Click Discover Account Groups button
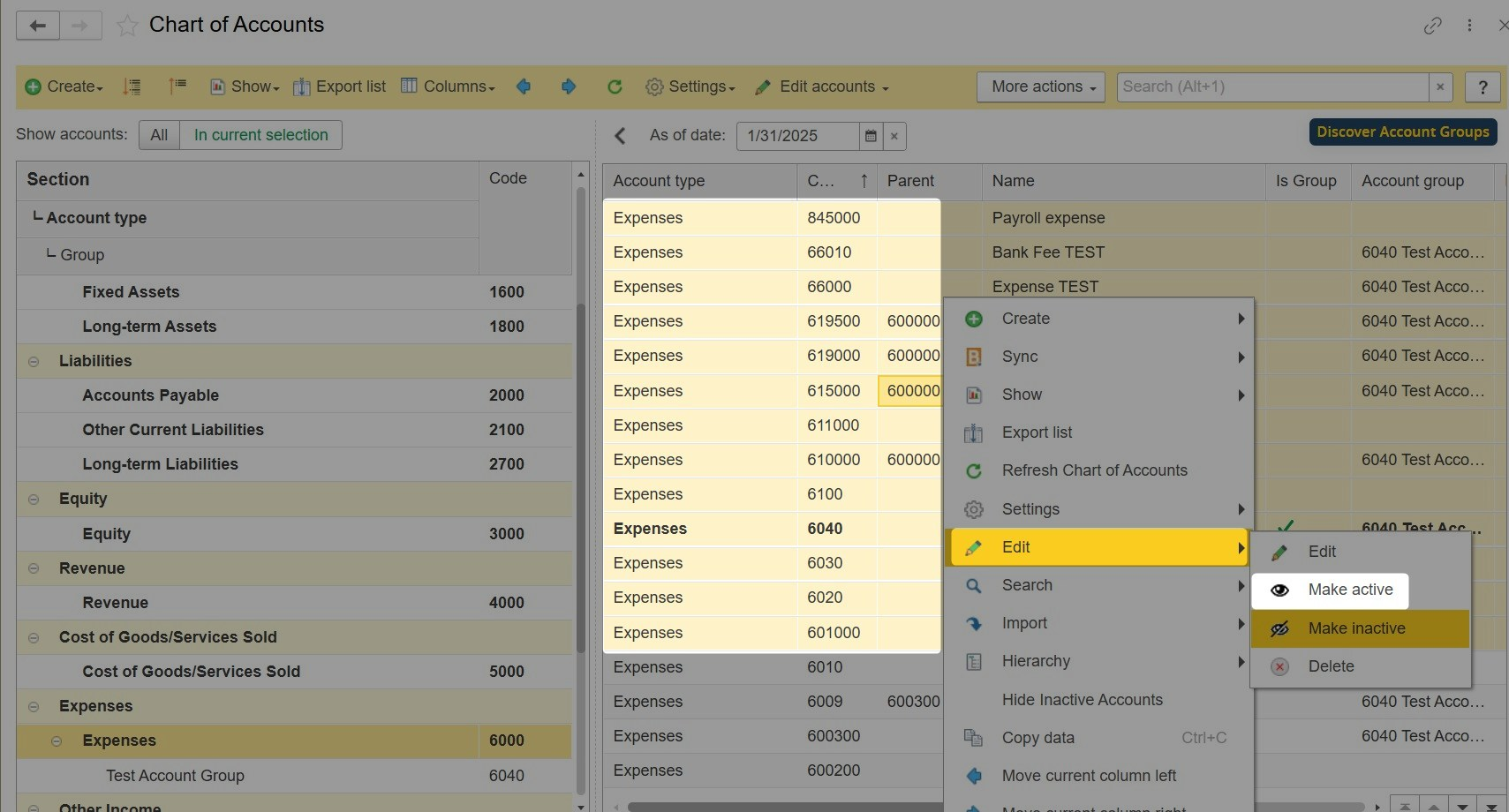Image resolution: width=1509 pixels, height=812 pixels. tap(1403, 132)
